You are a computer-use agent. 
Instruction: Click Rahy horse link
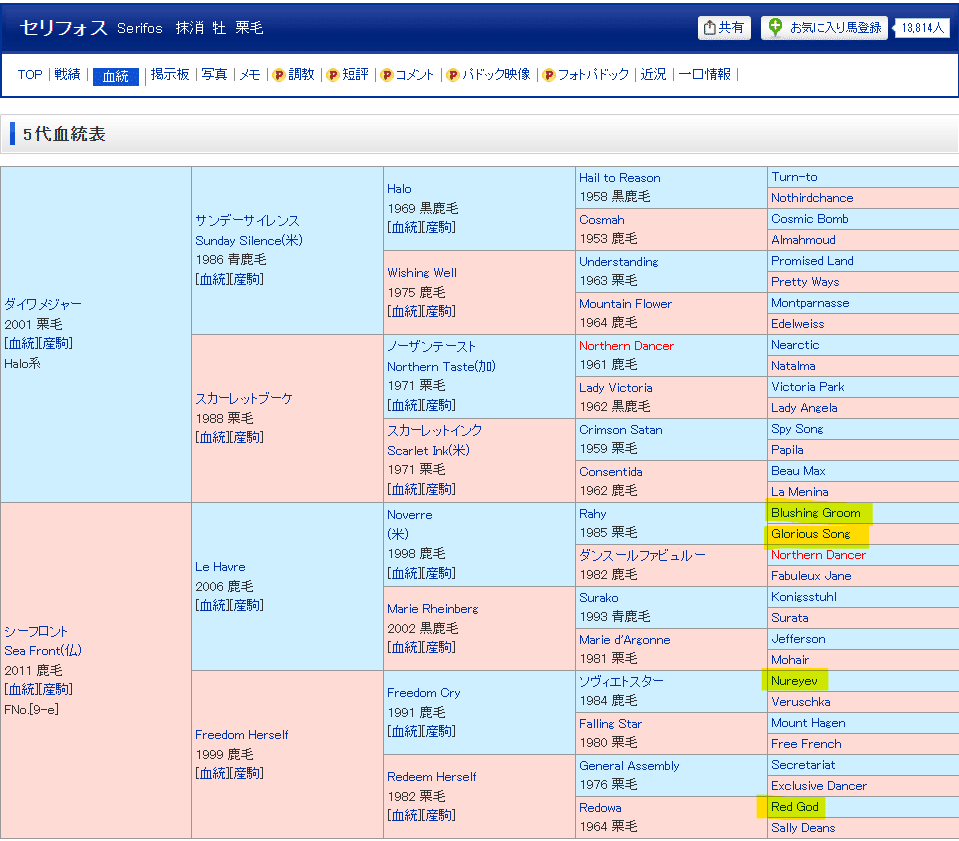click(593, 514)
